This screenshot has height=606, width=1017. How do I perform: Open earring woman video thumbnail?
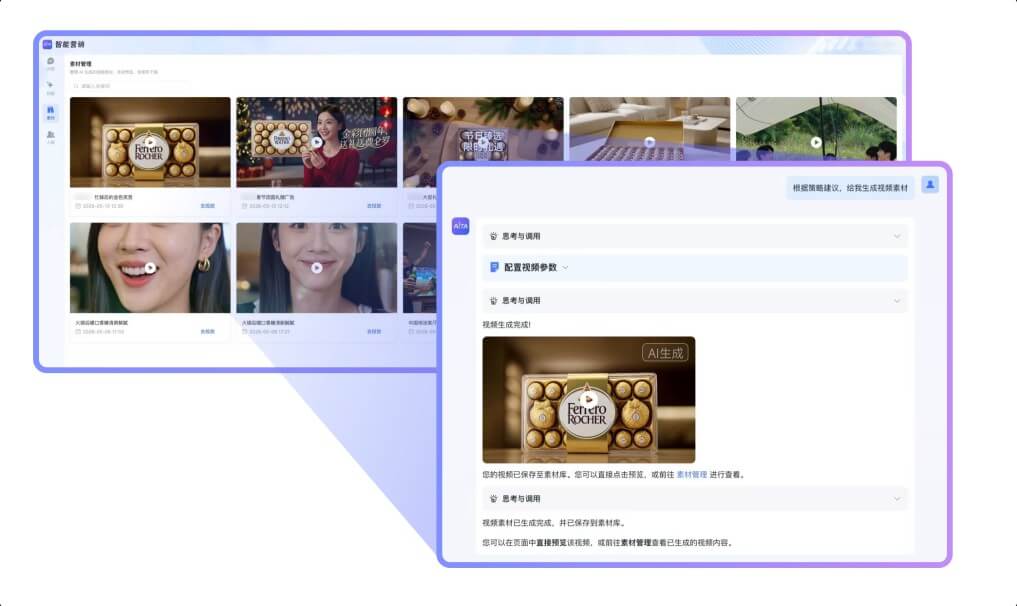150,268
